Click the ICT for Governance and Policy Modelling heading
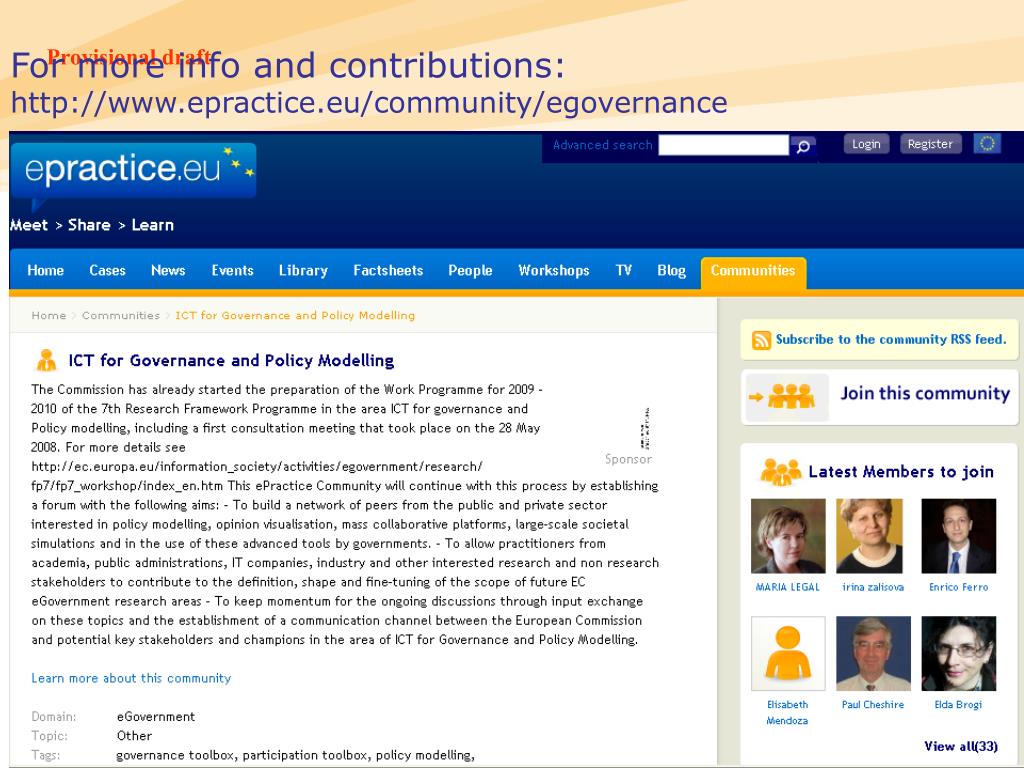 [231, 360]
